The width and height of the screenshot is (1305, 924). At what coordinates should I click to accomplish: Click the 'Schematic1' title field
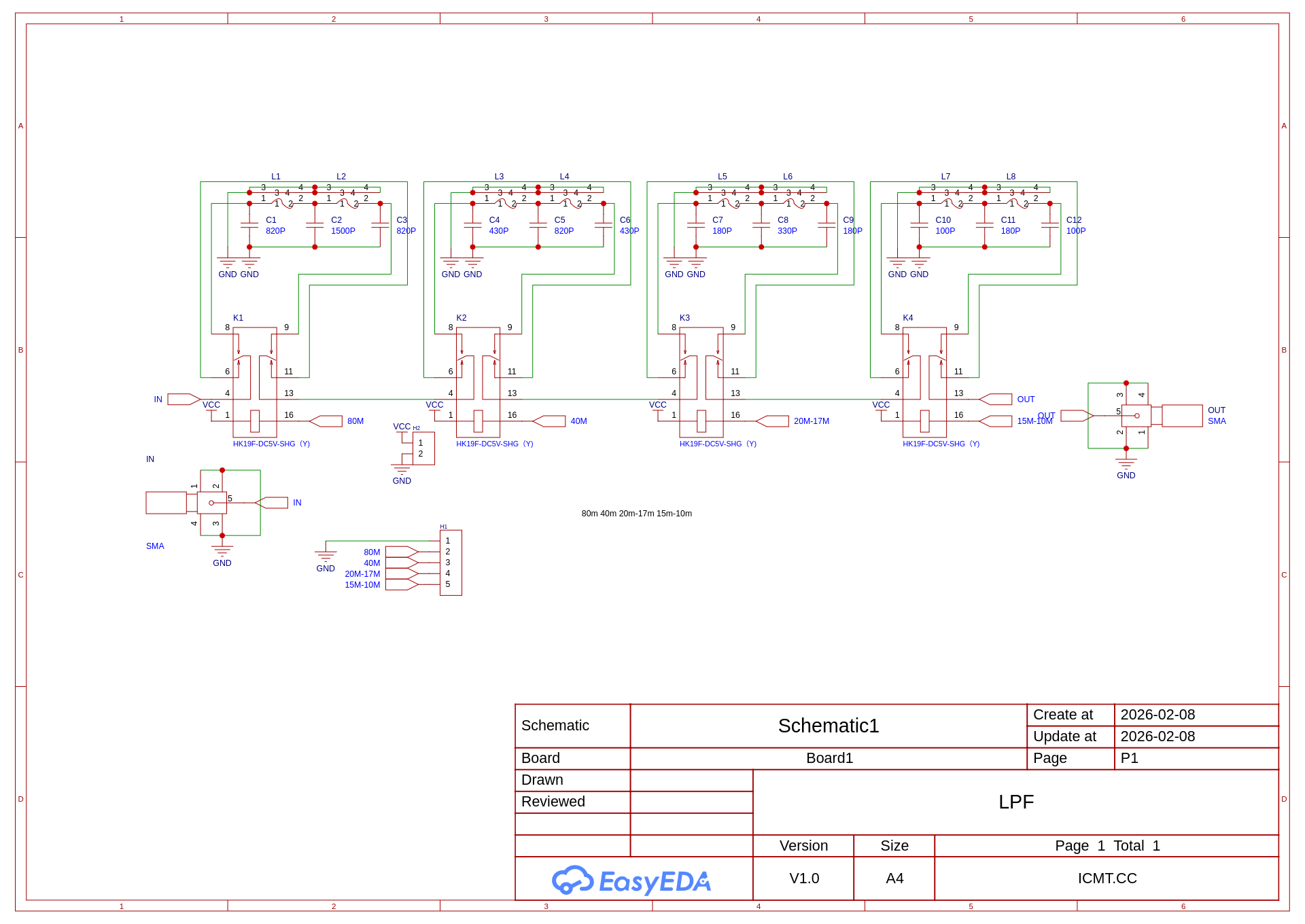tap(829, 726)
